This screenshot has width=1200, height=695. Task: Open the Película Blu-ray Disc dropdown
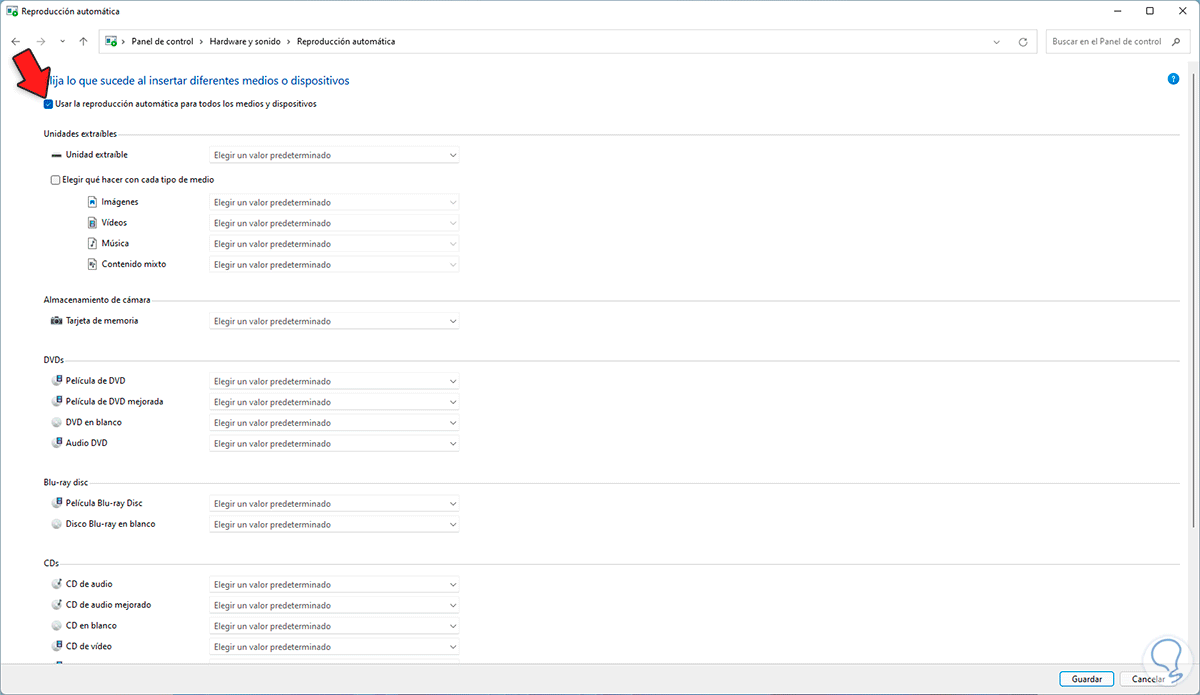[334, 504]
